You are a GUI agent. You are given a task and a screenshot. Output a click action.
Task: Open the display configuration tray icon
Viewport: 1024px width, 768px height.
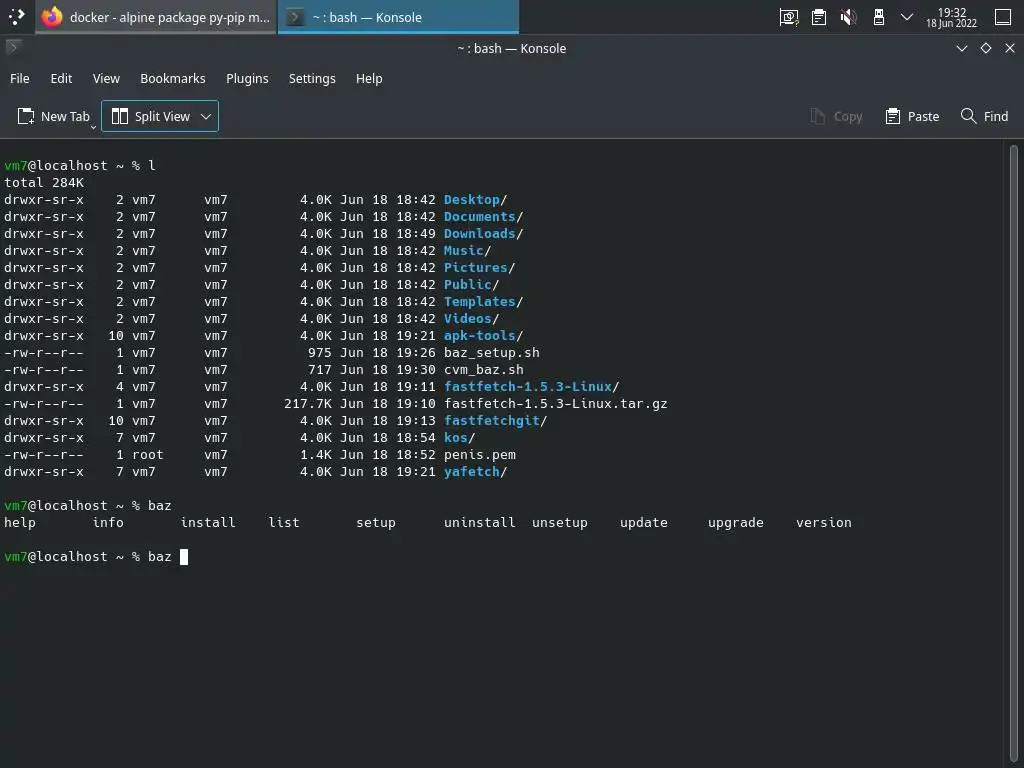pos(789,17)
